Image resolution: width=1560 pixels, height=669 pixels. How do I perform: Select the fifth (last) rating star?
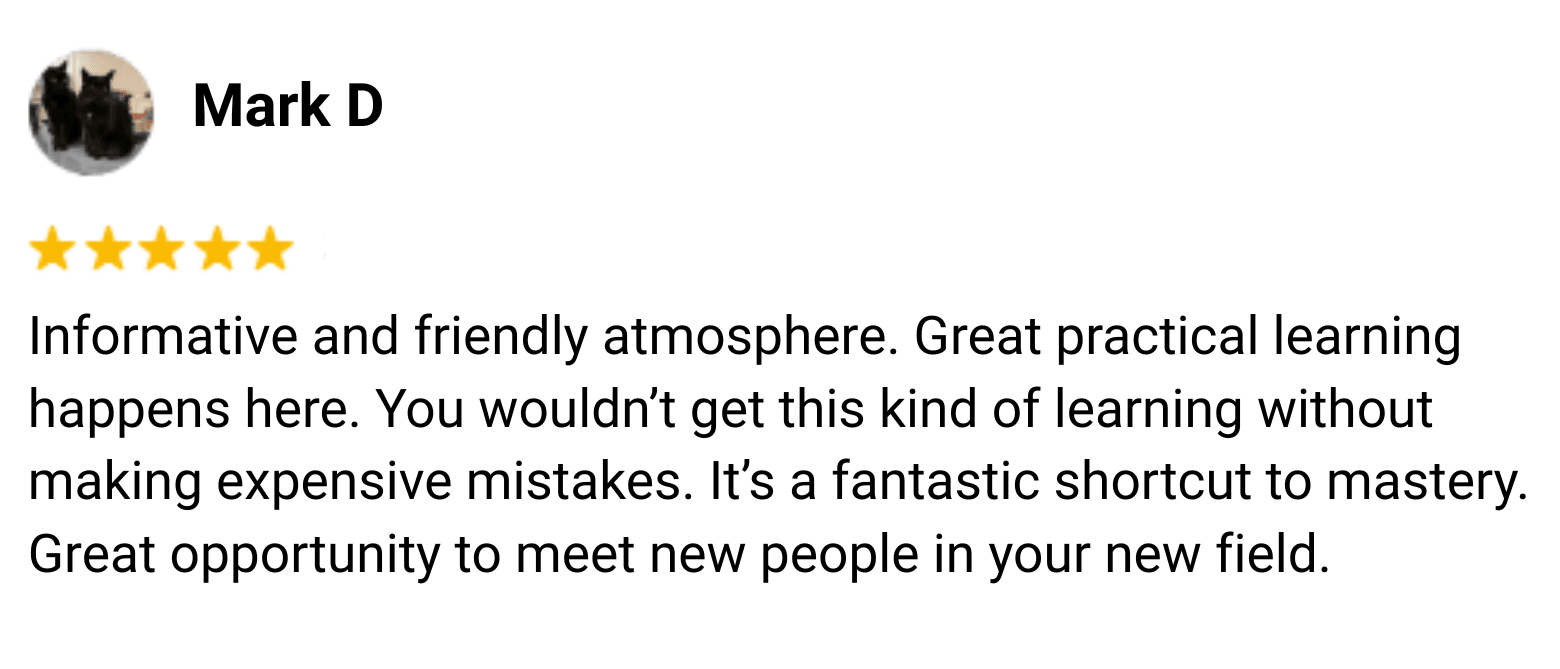(x=269, y=250)
